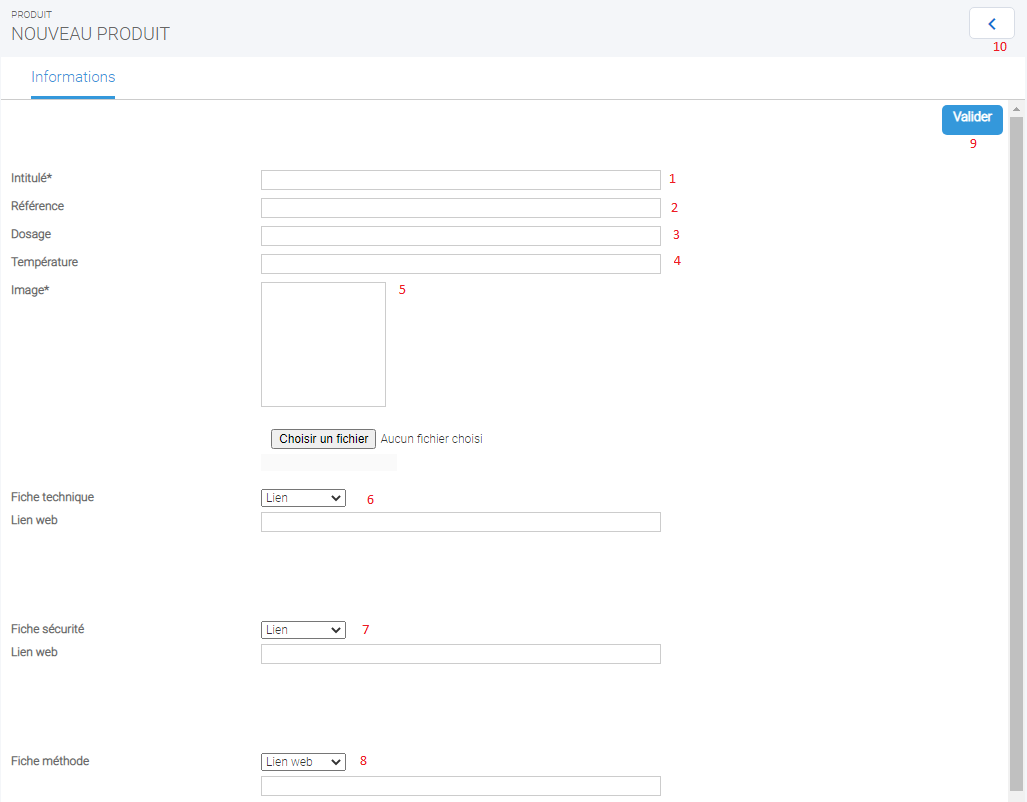The image size is (1027, 802).
Task: Click the grey upload progress bar
Action: (328, 462)
